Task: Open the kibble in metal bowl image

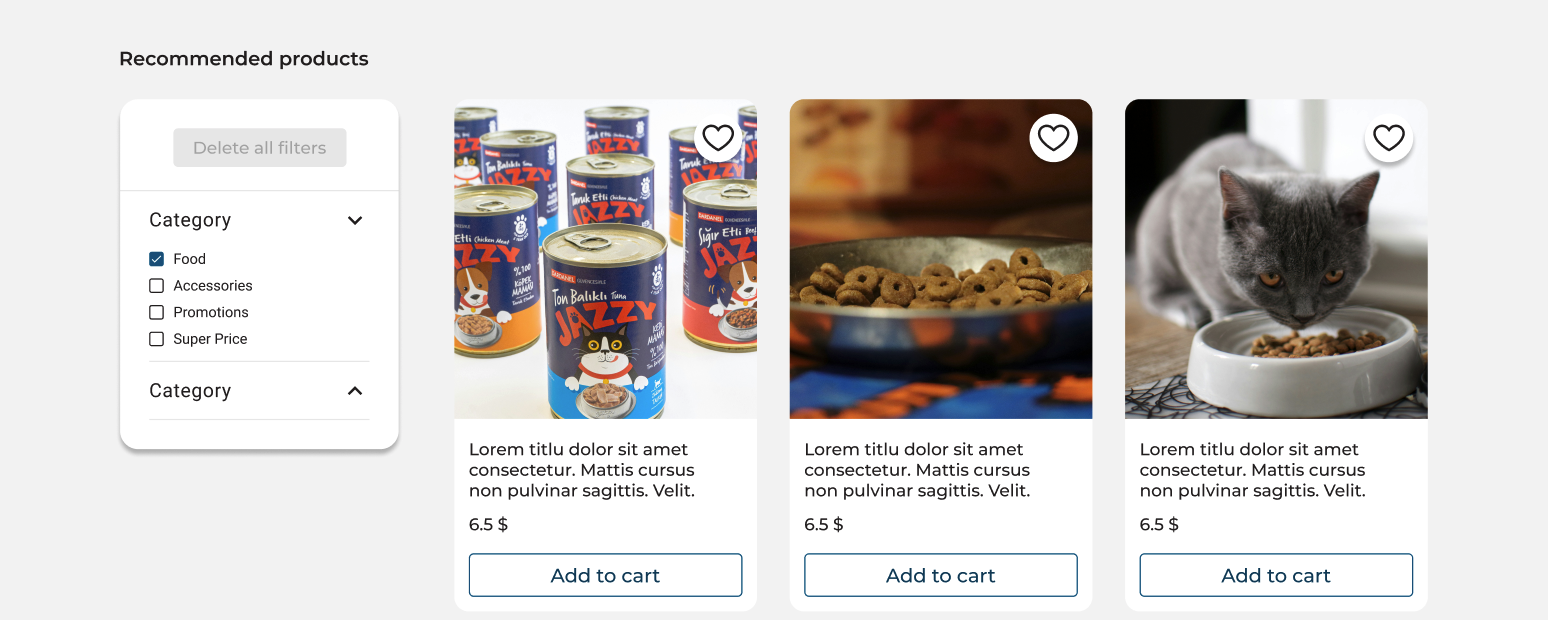Action: click(x=941, y=259)
